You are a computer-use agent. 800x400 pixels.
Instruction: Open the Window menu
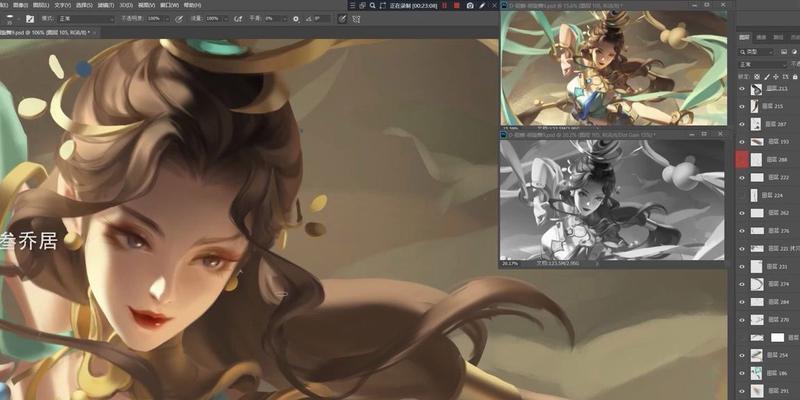tap(169, 5)
